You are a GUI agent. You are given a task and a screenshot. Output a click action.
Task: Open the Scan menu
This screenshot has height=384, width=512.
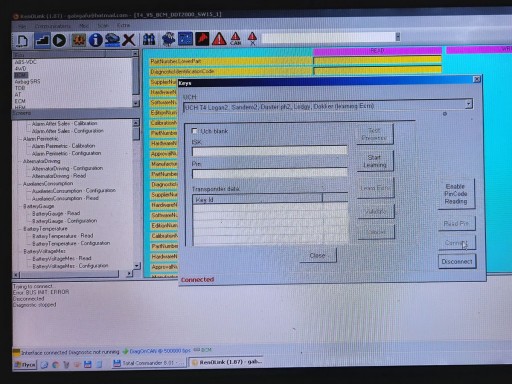point(103,25)
